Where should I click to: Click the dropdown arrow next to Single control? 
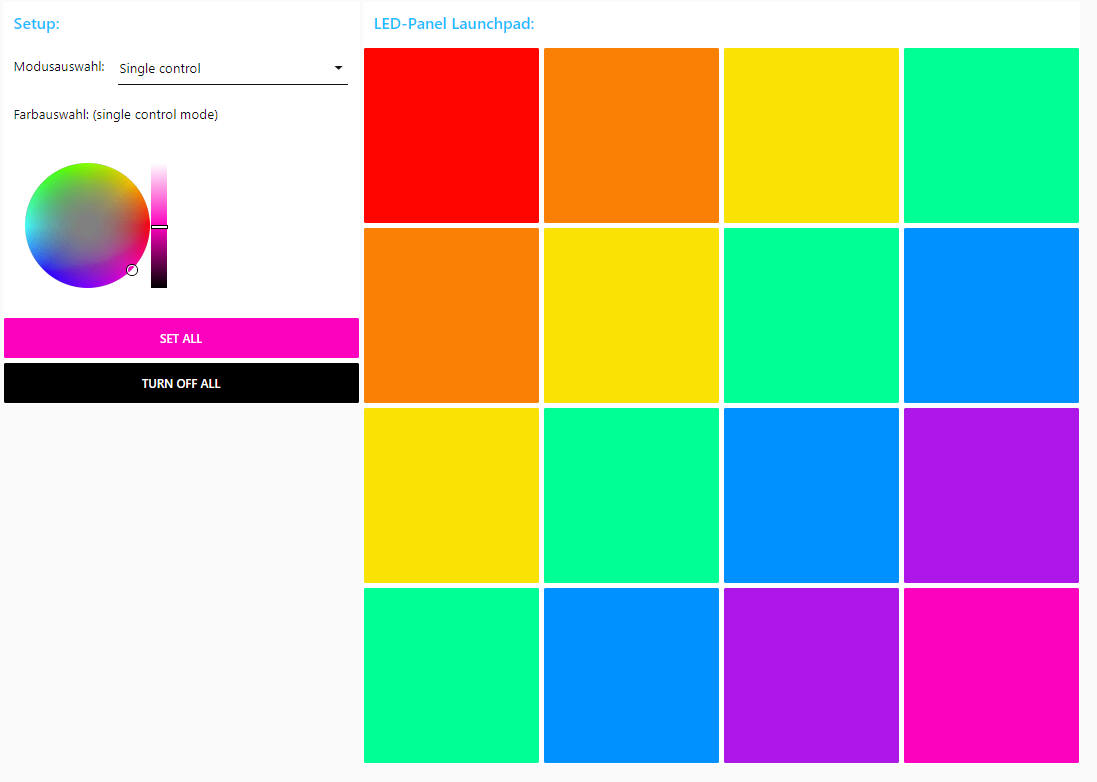coord(338,68)
